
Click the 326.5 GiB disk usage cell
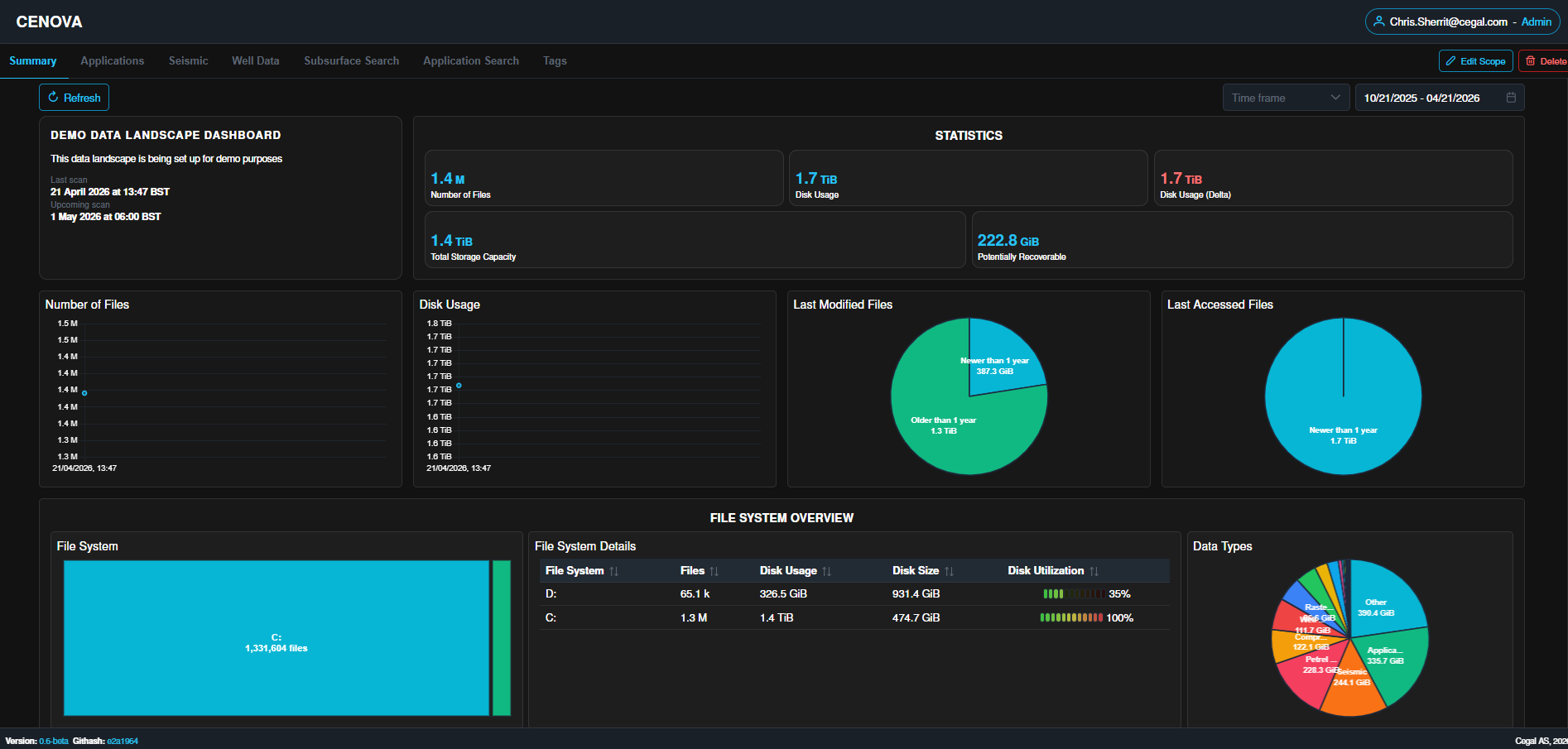click(x=783, y=594)
